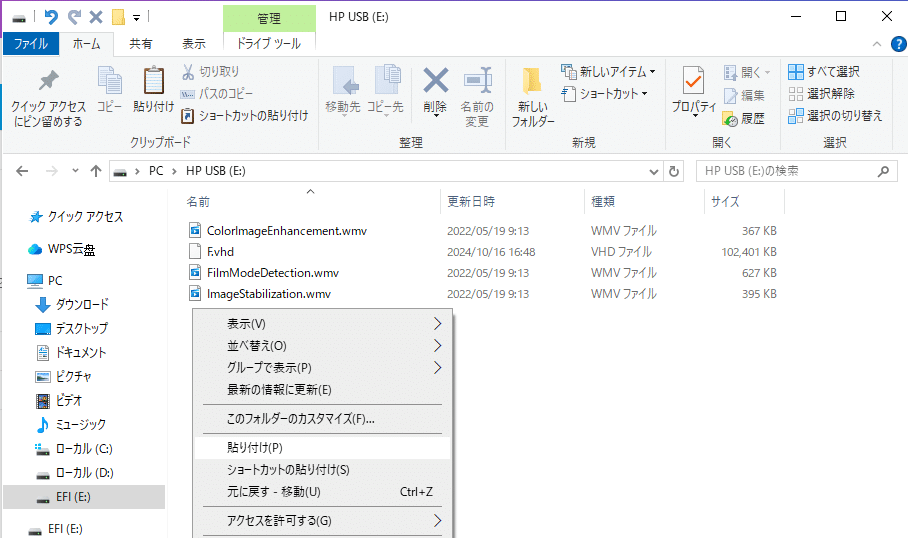Image resolution: width=908 pixels, height=538 pixels.
Task: Open the アクセスを許可する(G) submenu
Action: pyautogui.click(x=323, y=521)
